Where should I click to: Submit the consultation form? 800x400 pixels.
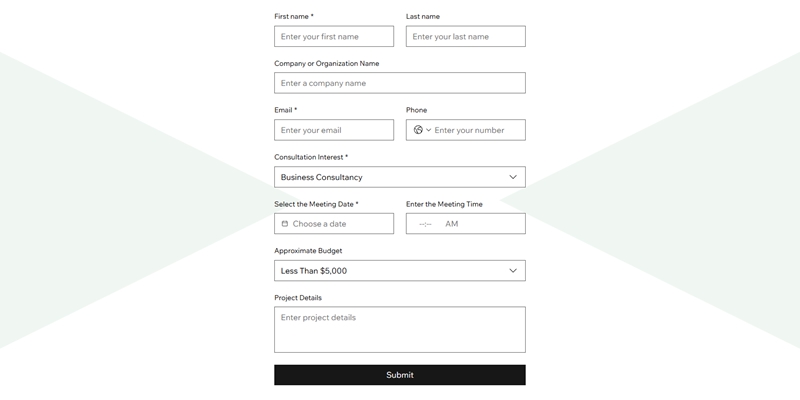[399, 375]
